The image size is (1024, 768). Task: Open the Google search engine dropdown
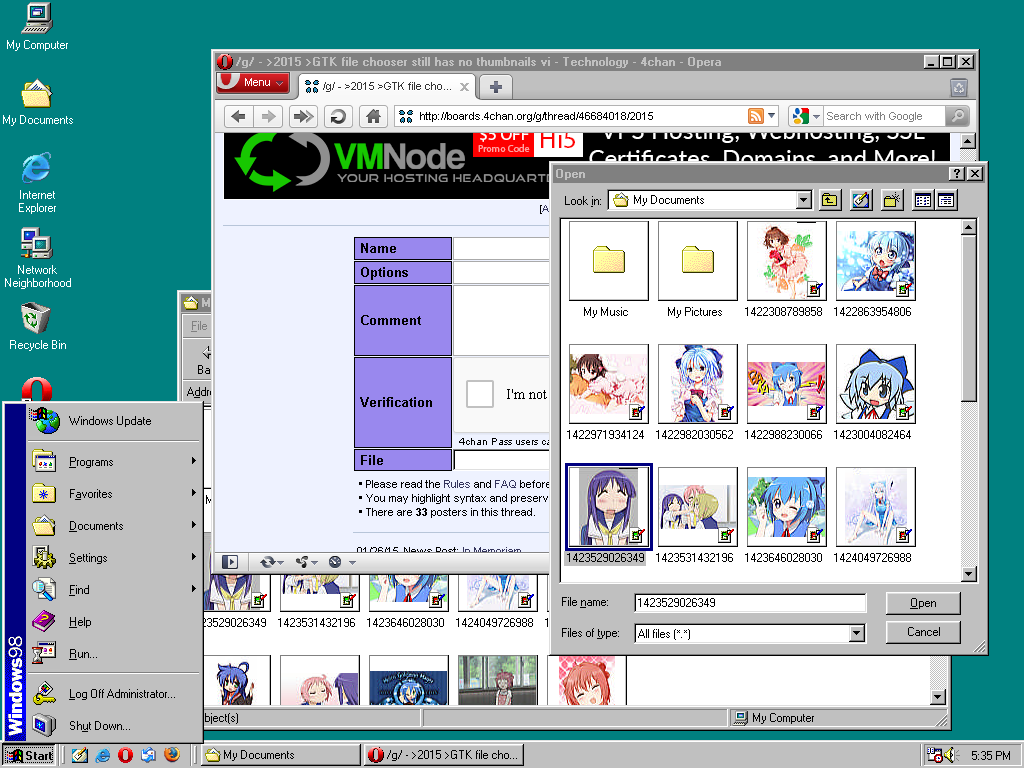[816, 117]
